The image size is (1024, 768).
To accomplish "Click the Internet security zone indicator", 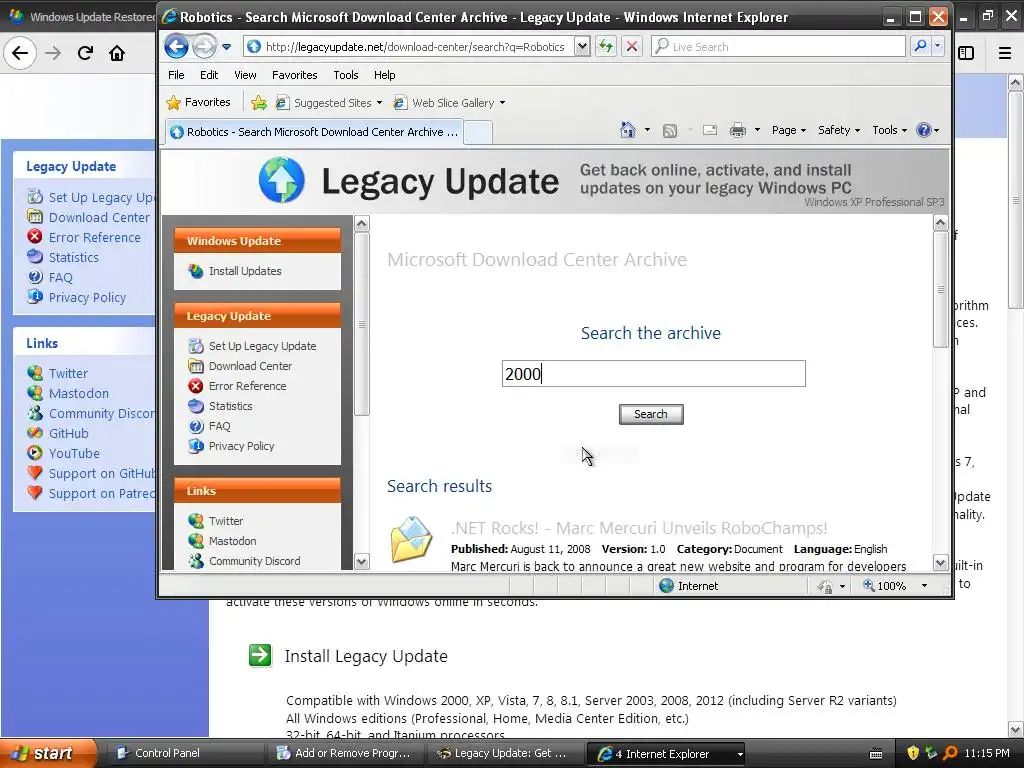I will [689, 586].
